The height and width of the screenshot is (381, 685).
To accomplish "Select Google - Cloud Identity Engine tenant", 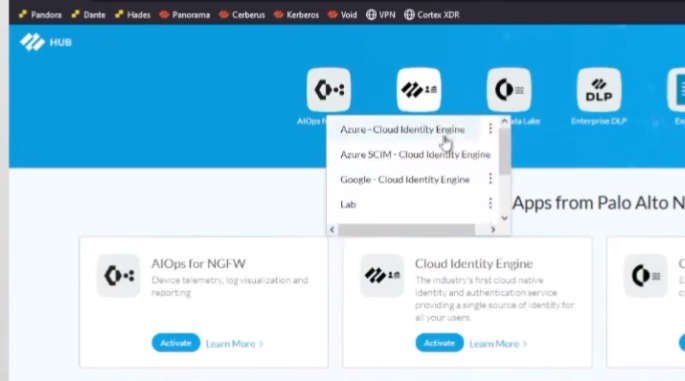I will 405,179.
